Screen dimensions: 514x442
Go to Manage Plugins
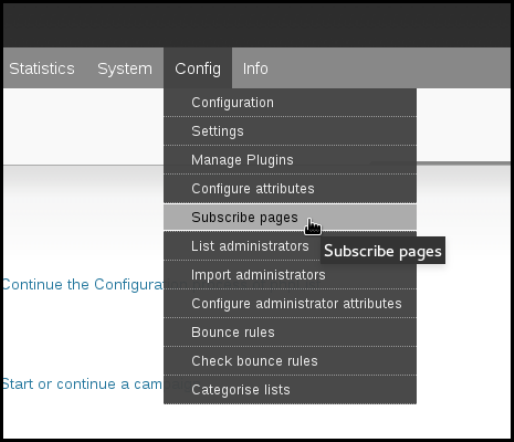tap(290, 160)
